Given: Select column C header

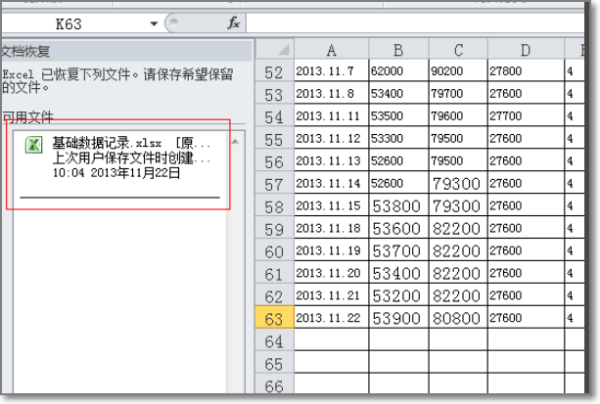Looking at the screenshot, I should (x=458, y=50).
